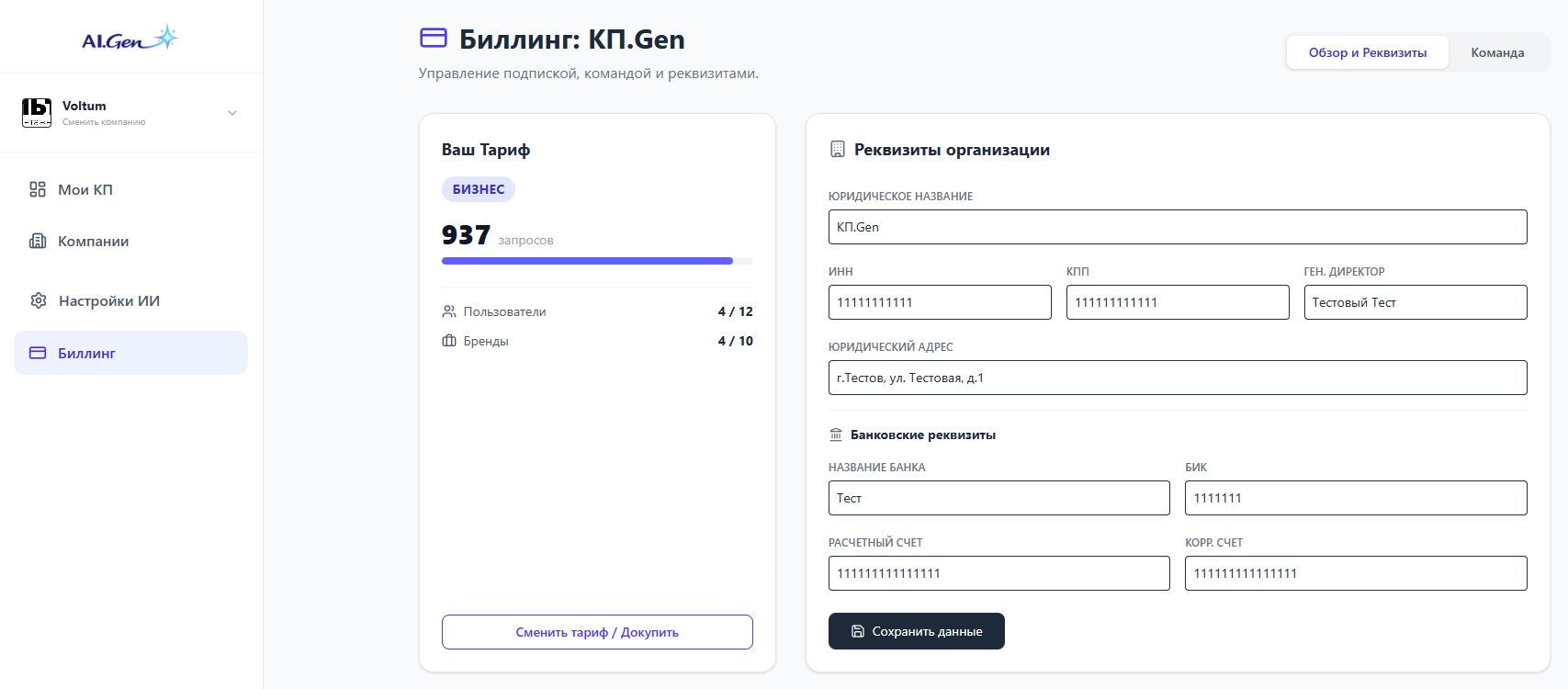Click the ИНН input field
1568x689 pixels.
pos(940,302)
